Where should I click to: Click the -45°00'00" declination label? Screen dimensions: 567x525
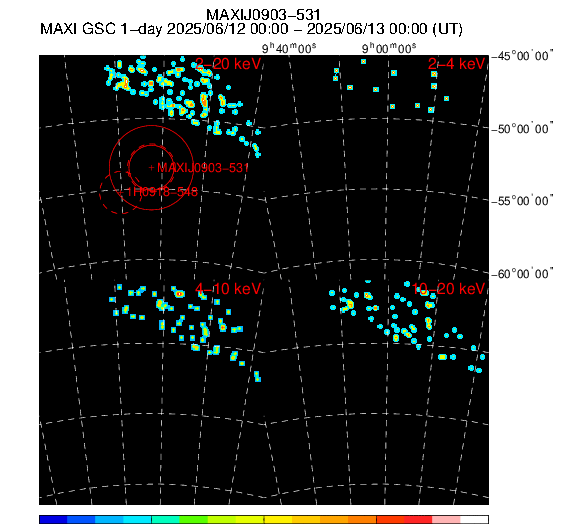pos(522,56)
